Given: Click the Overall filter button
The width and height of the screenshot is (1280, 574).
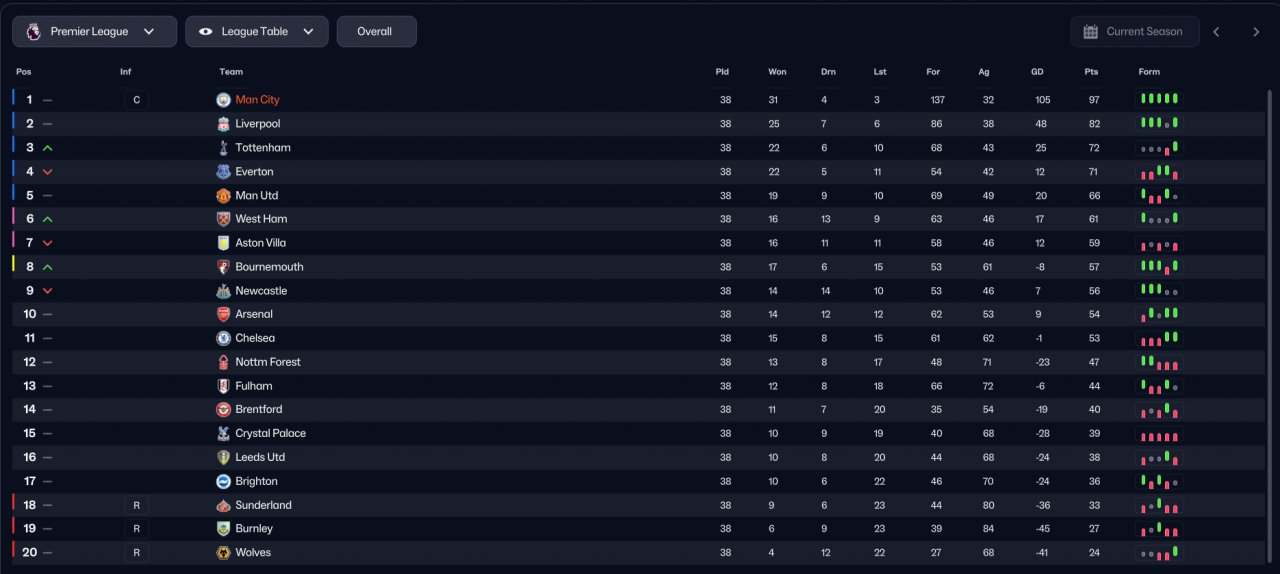Looking at the screenshot, I should (x=376, y=32).
